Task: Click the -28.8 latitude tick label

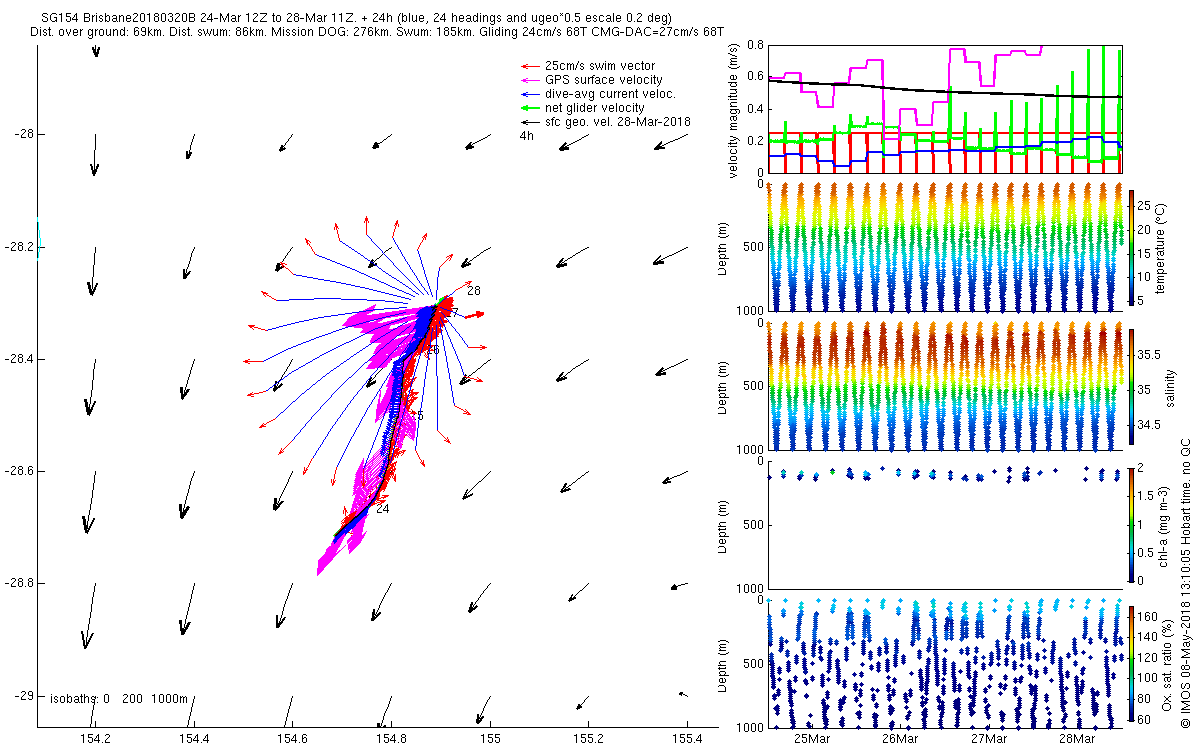Action: click(x=18, y=583)
